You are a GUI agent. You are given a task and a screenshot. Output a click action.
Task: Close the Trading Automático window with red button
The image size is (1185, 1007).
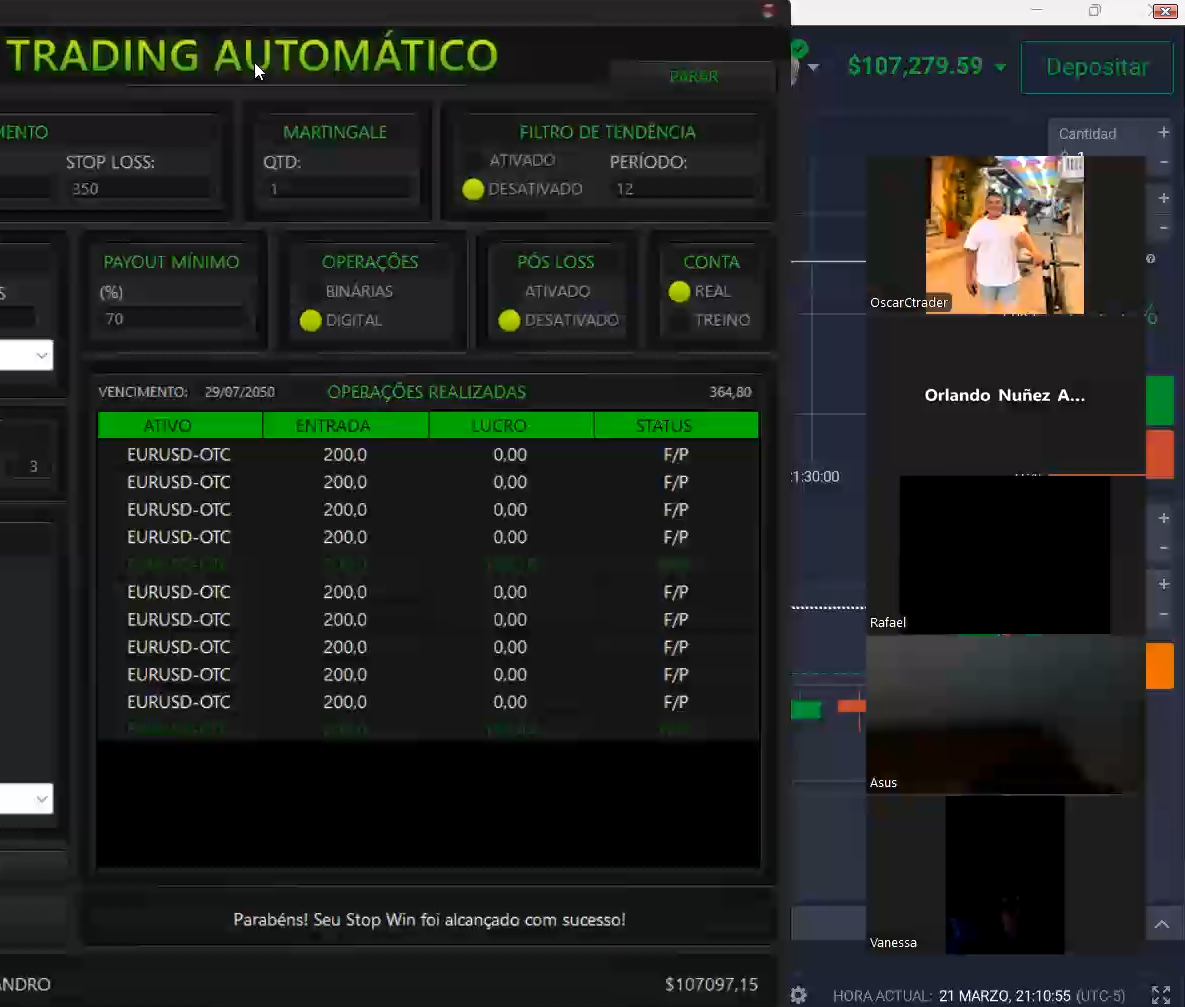point(768,11)
